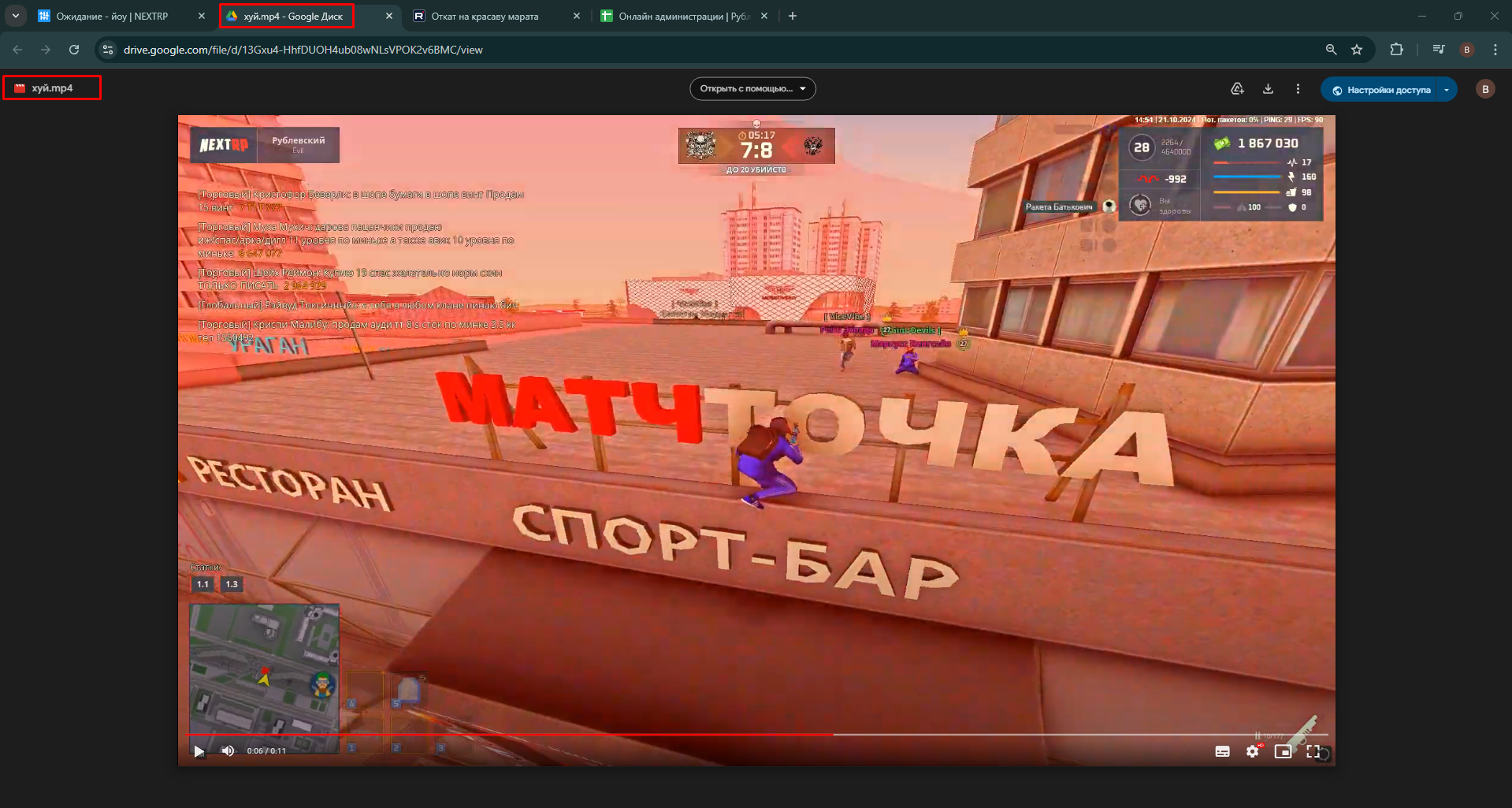This screenshot has width=1512, height=808.
Task: Reload the current page
Action: tap(74, 50)
